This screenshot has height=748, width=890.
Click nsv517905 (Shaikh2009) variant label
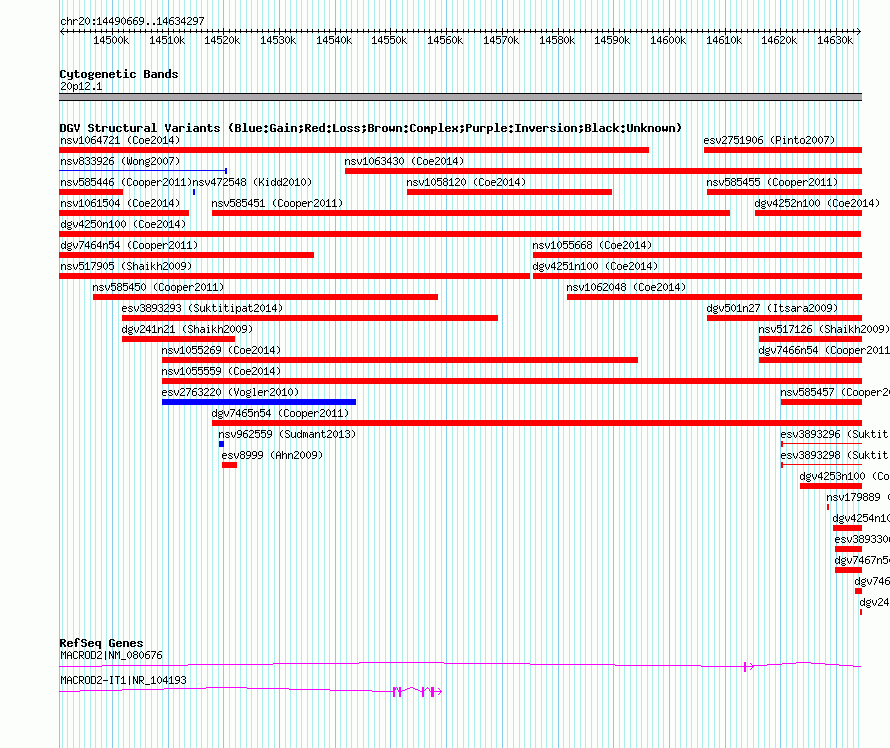[126, 266]
